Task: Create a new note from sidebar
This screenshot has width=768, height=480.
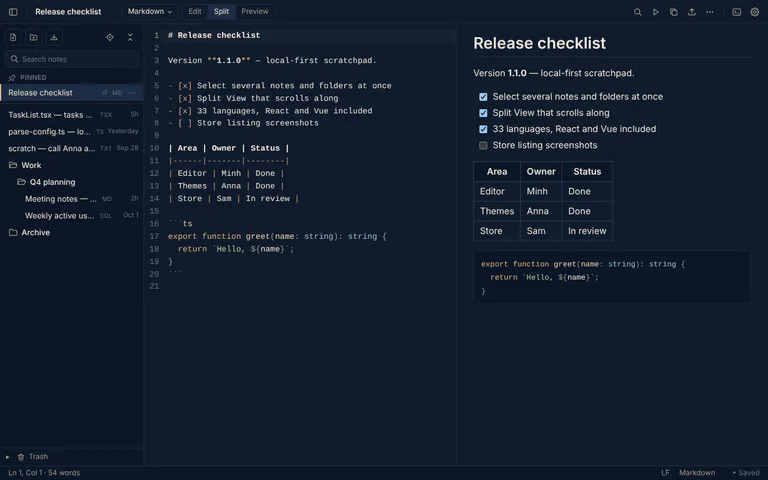Action: click(13, 37)
